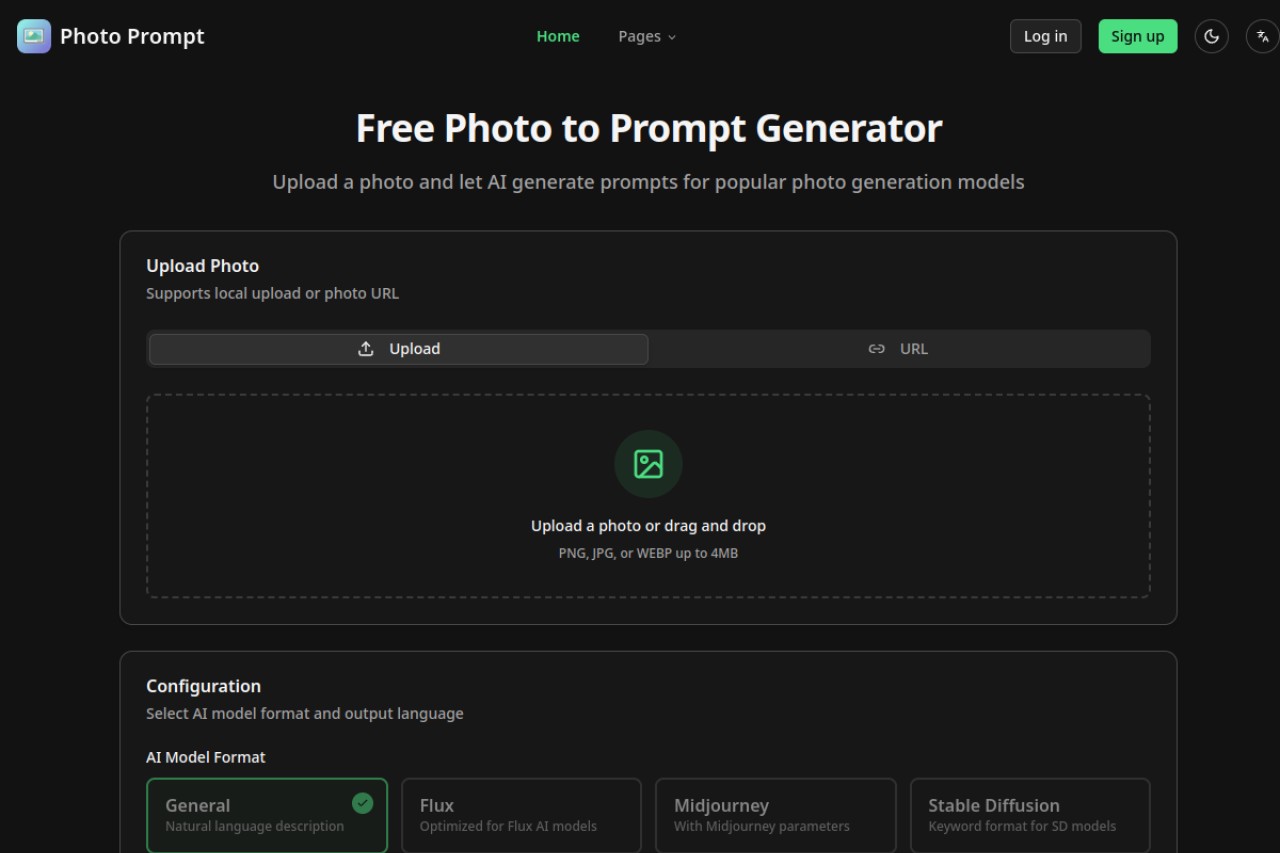Open the language translation icon
The width and height of the screenshot is (1280, 853).
[x=1263, y=36]
